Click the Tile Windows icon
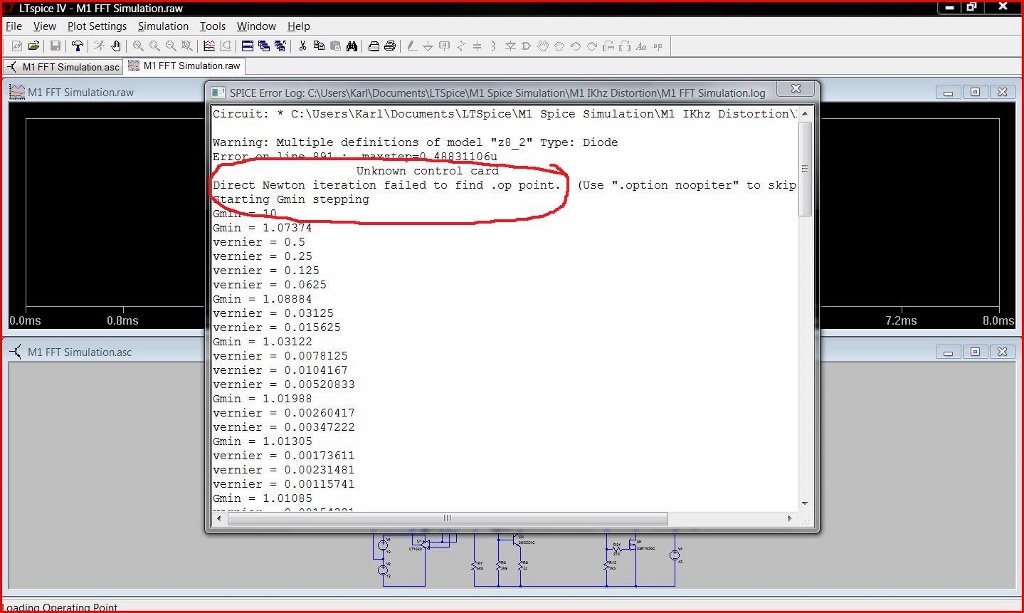Screen dimensions: 1024x613 click(248, 46)
